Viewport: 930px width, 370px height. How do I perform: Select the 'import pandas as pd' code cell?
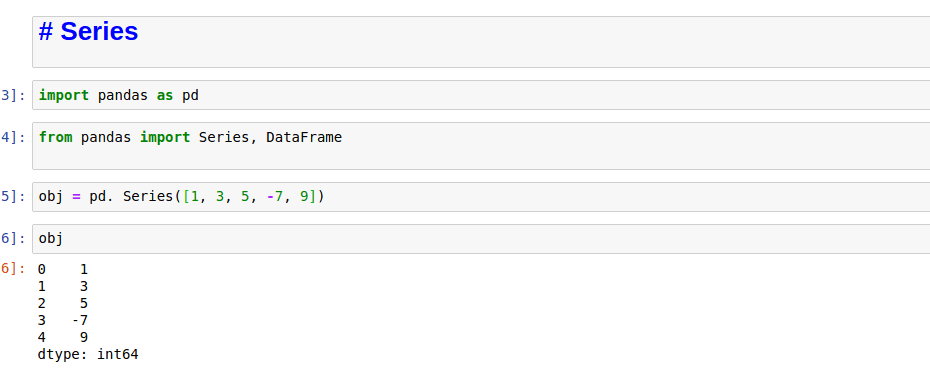point(481,95)
